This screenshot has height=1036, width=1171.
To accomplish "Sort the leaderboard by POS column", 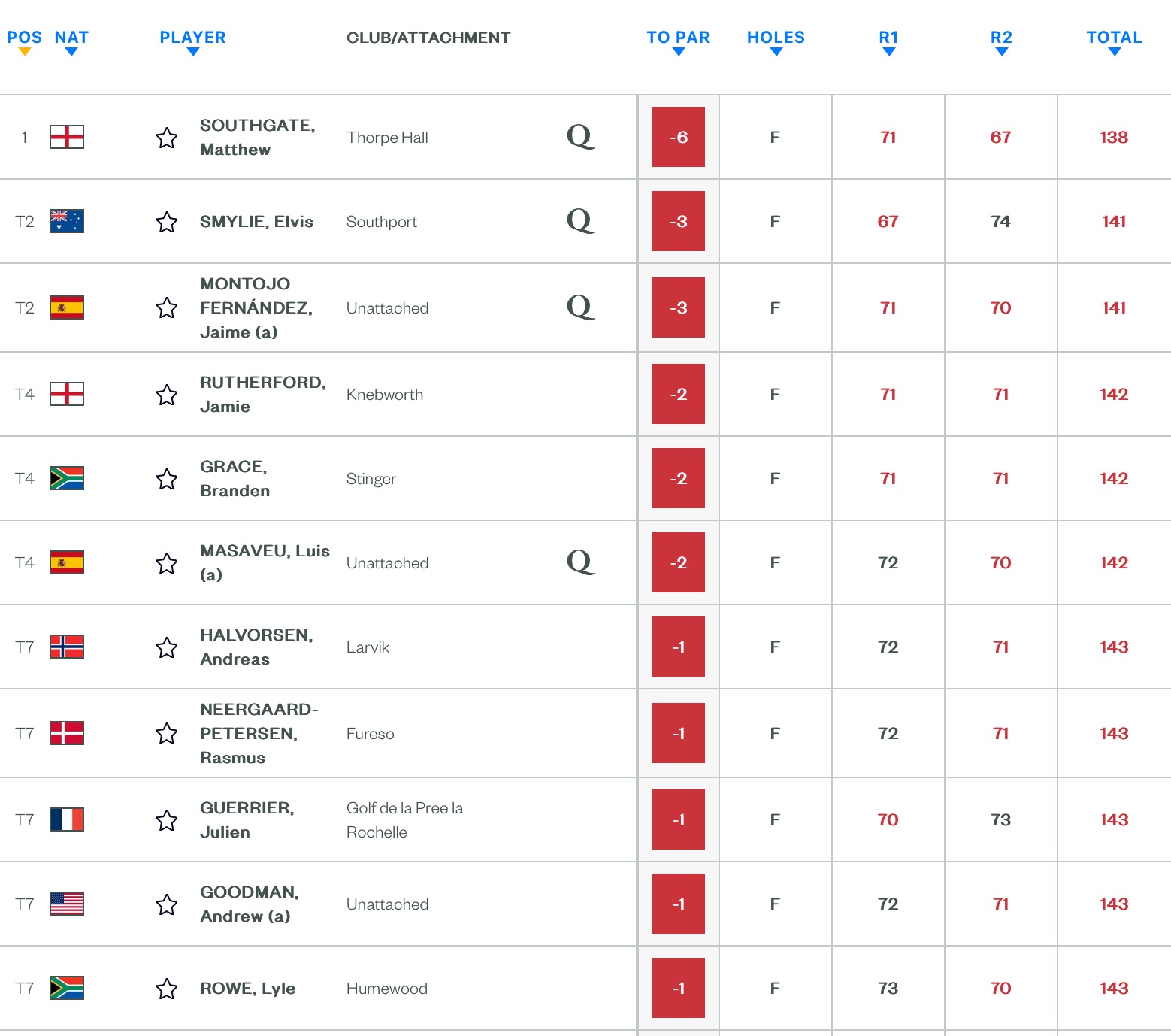I will click(x=24, y=39).
